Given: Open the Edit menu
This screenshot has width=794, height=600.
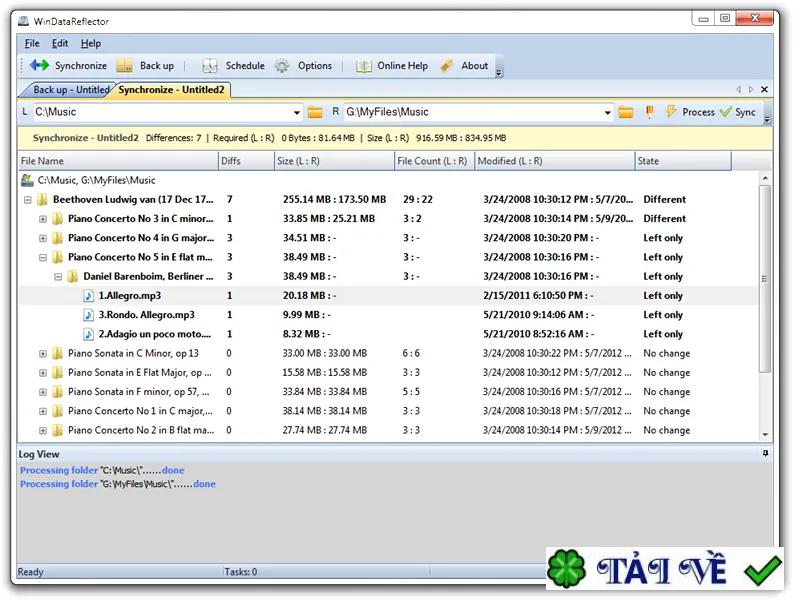Looking at the screenshot, I should coord(60,44).
